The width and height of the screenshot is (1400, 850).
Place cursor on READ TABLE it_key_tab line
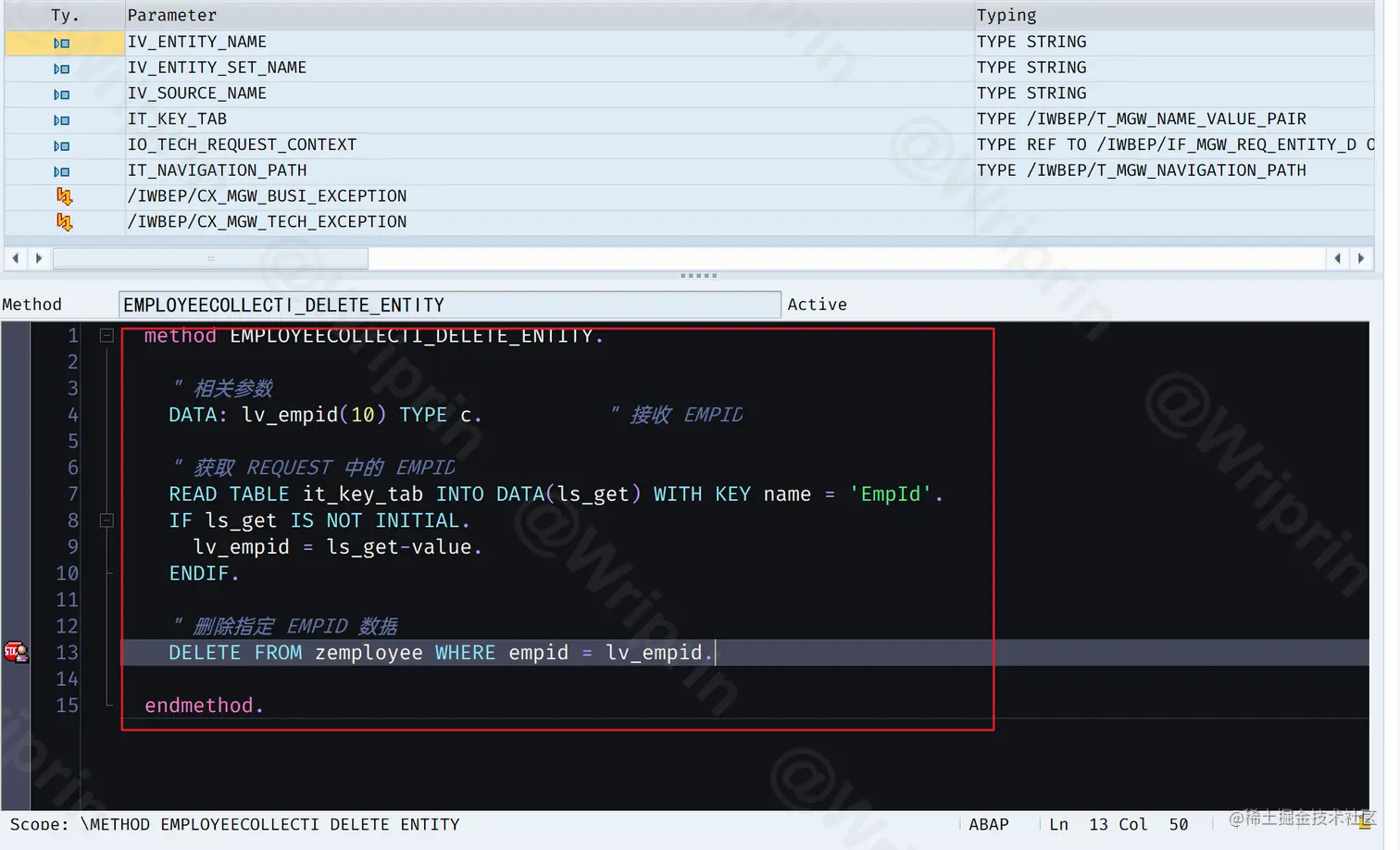coord(556,494)
